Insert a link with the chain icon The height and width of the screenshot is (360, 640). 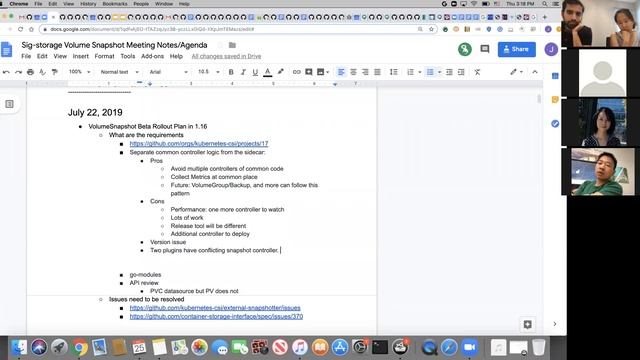coord(297,72)
